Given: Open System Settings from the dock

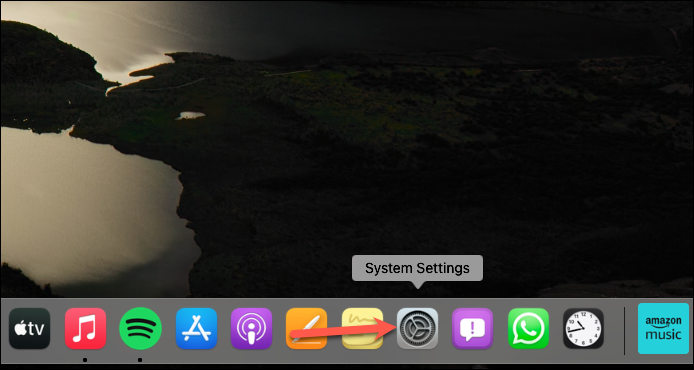Looking at the screenshot, I should 417,328.
